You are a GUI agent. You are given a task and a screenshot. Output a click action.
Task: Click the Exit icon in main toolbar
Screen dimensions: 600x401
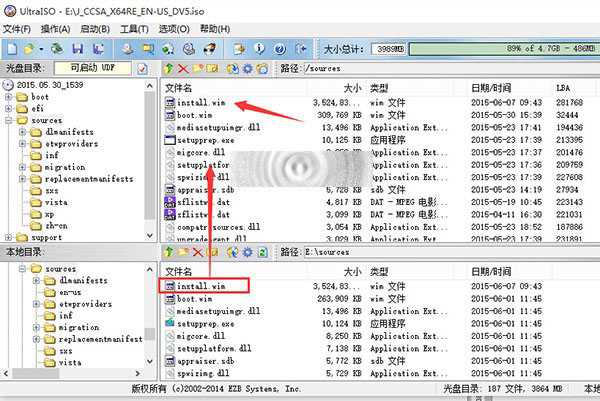(x=301, y=49)
